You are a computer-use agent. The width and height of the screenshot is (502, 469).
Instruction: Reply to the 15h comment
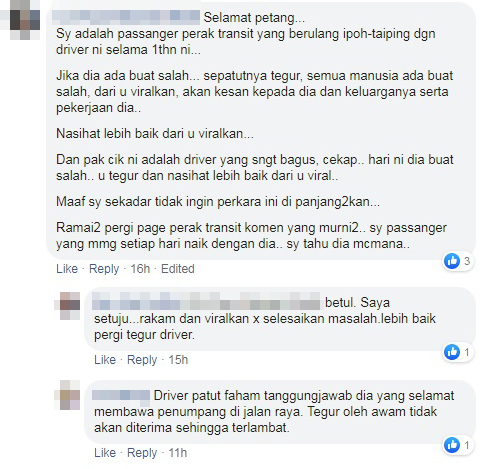pyautogui.click(x=142, y=360)
